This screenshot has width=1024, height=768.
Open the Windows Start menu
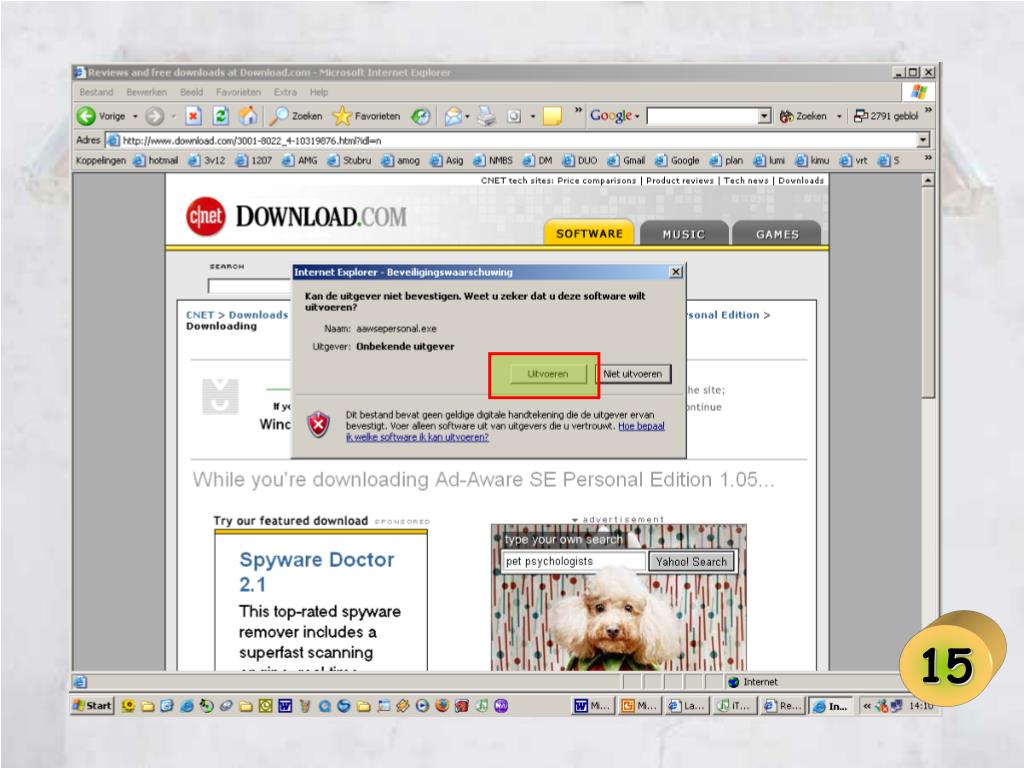(93, 705)
